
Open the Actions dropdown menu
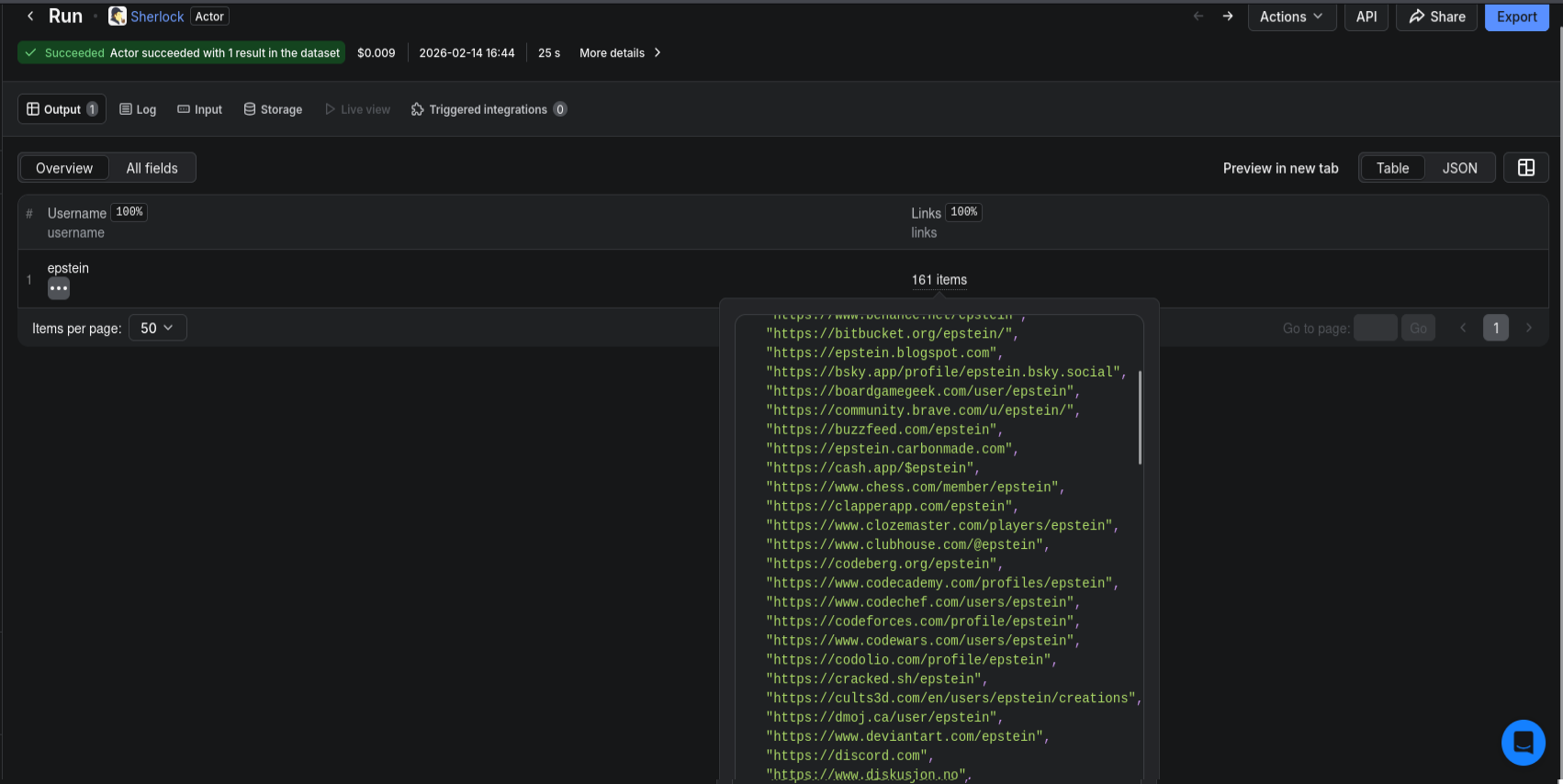(1291, 17)
